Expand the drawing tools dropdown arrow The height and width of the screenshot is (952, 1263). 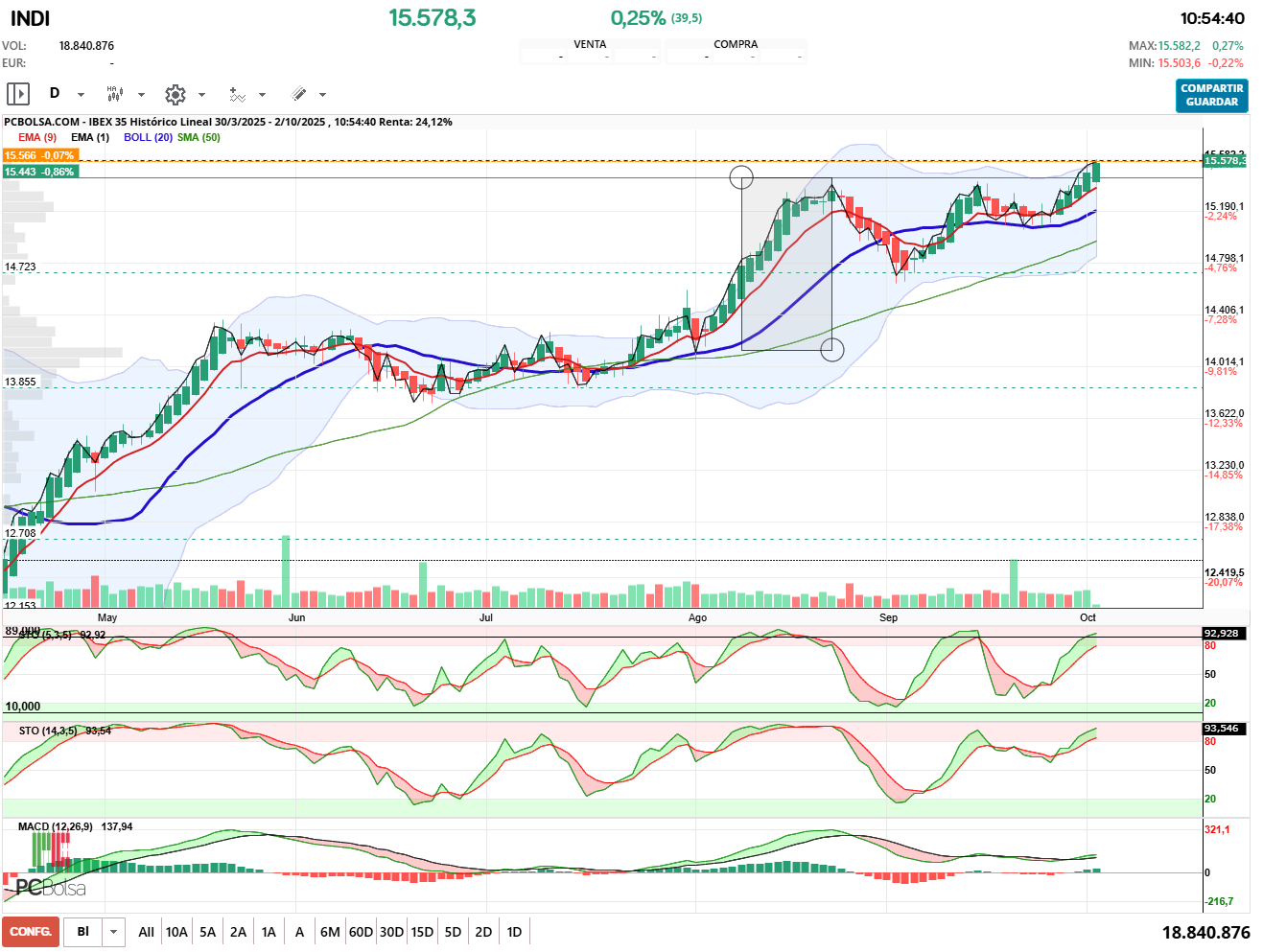(x=322, y=95)
